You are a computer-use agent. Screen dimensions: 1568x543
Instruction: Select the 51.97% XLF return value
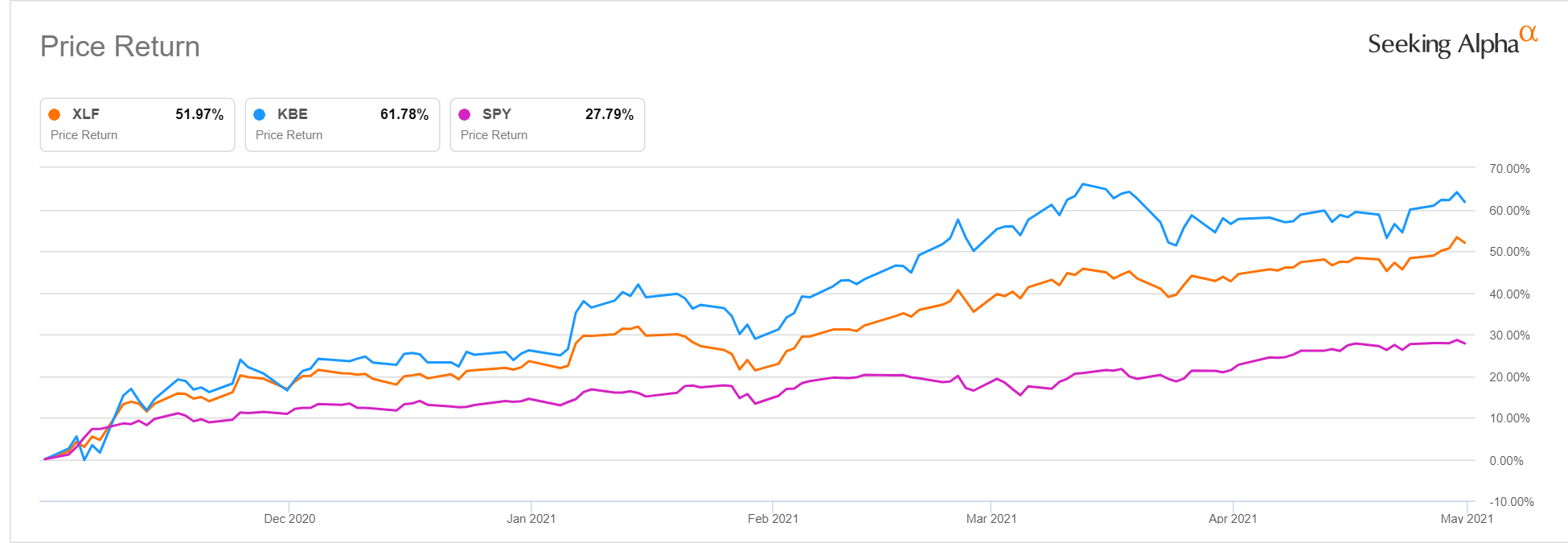coord(199,114)
